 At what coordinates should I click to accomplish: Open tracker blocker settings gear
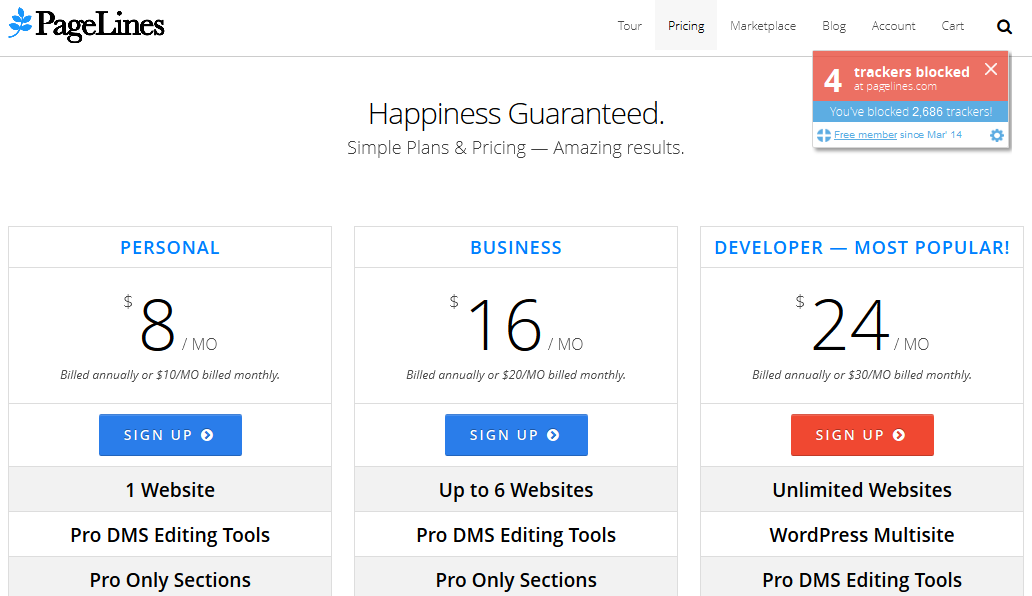[996, 135]
